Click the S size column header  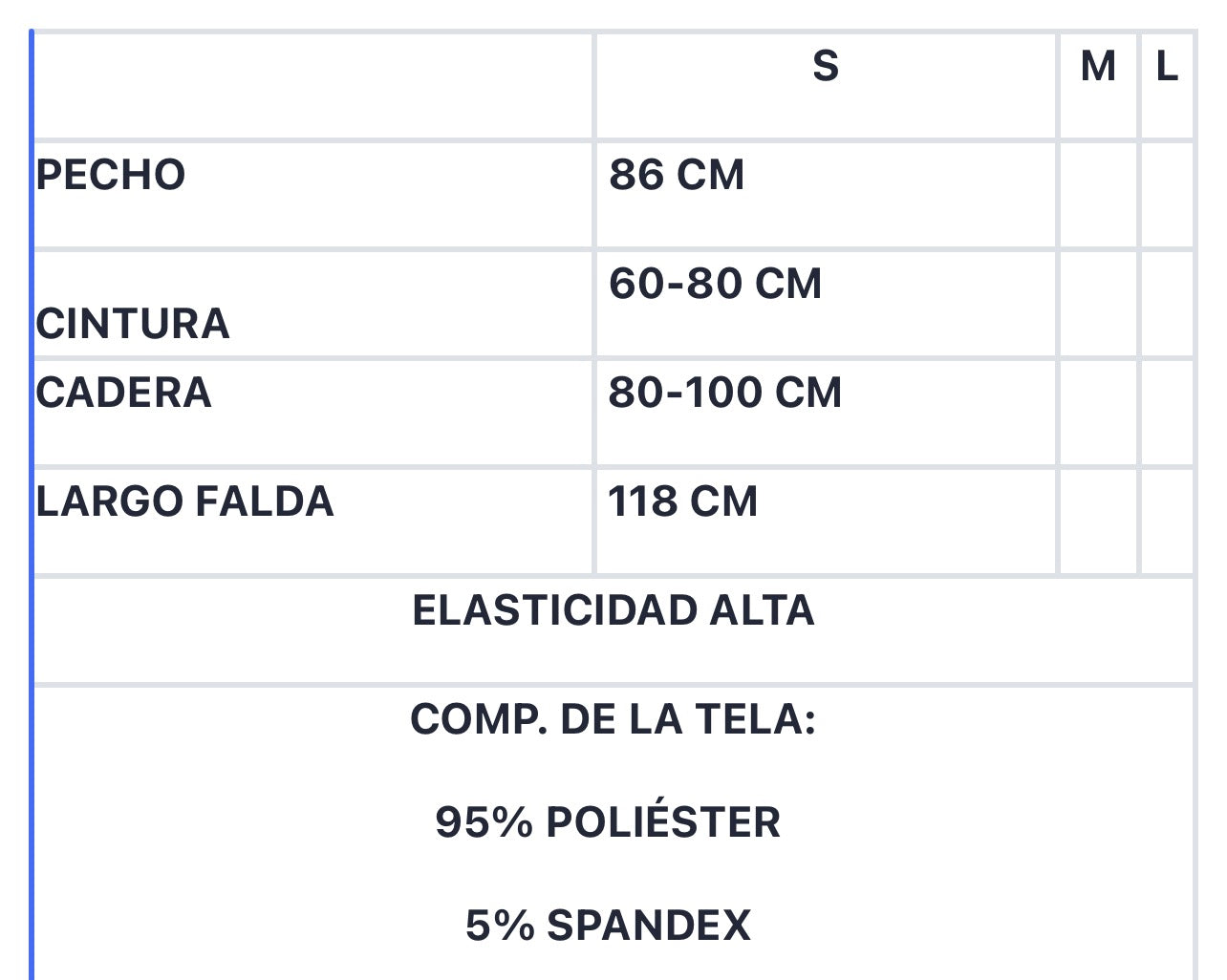826,67
